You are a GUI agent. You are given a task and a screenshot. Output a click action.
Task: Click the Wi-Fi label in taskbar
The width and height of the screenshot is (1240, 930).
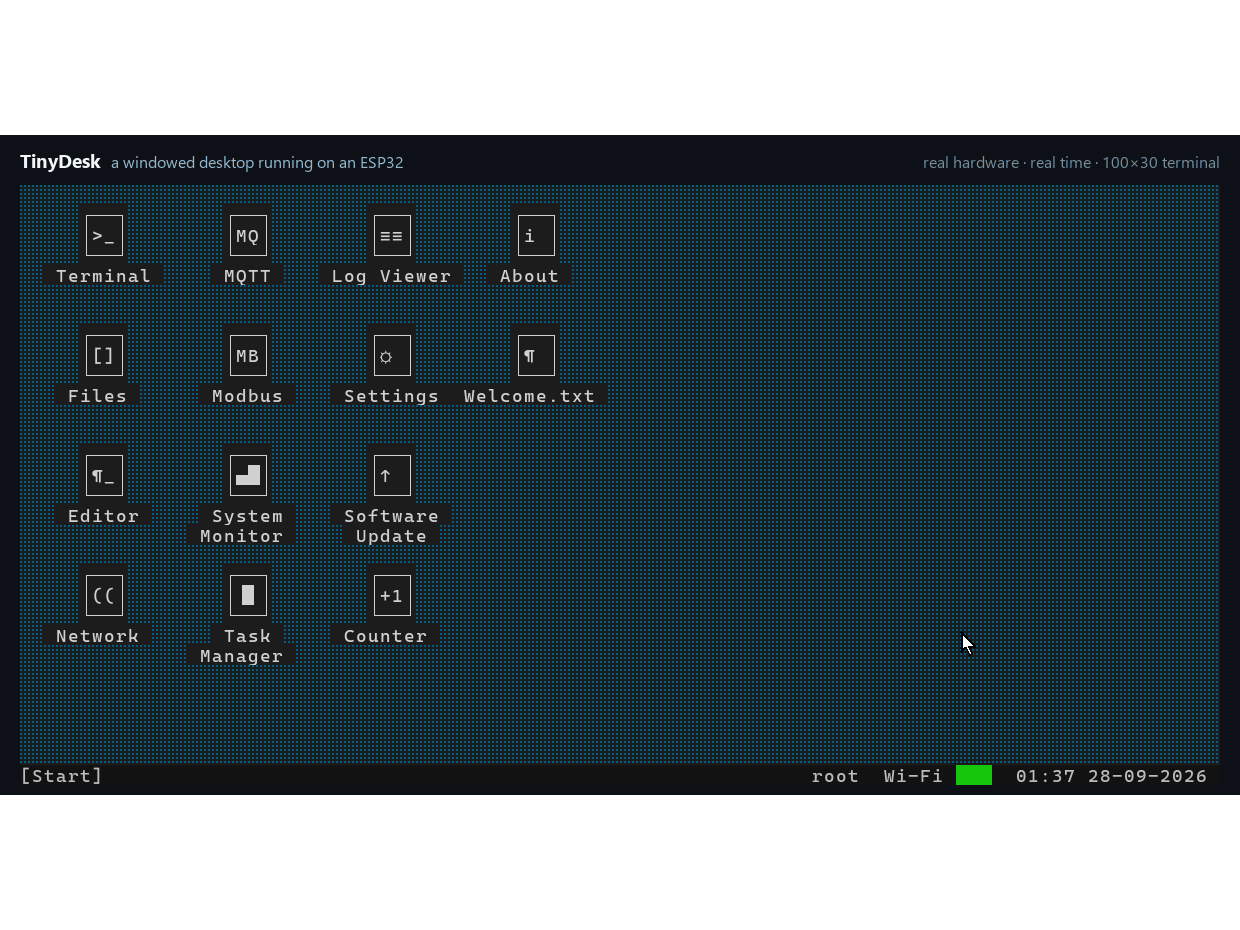[x=914, y=776]
